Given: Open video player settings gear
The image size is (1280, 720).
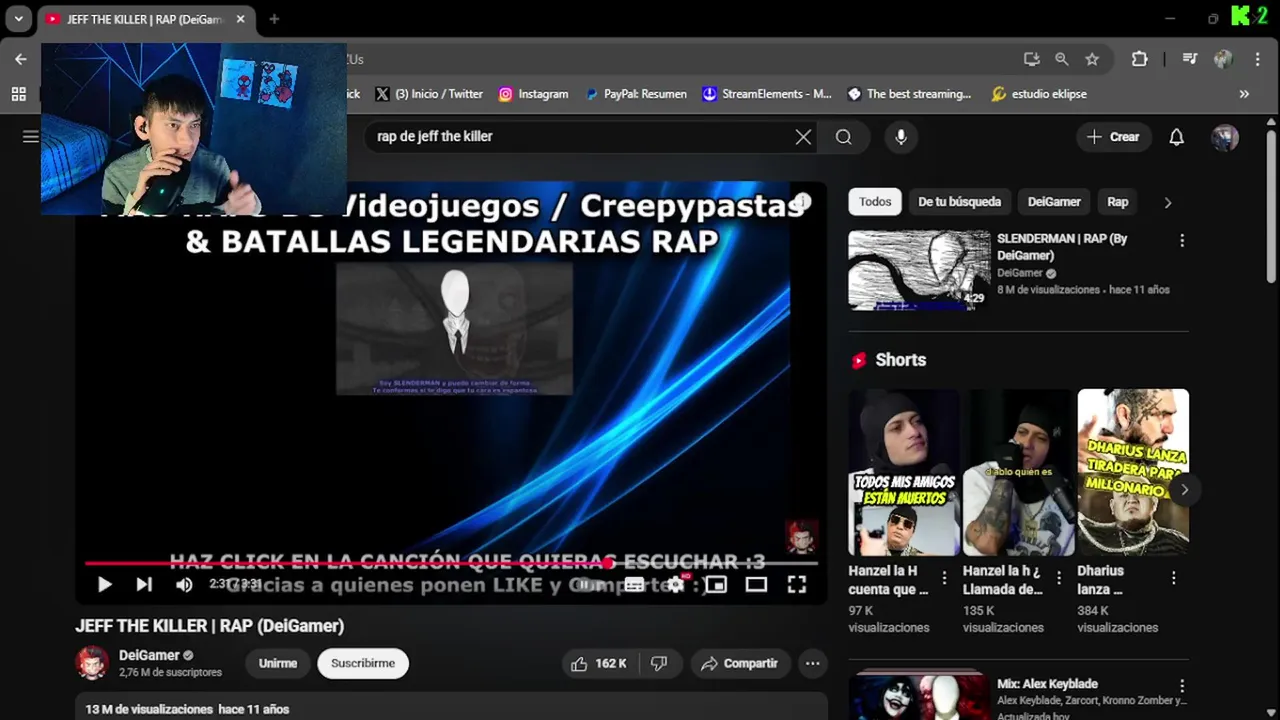Looking at the screenshot, I should pos(676,585).
